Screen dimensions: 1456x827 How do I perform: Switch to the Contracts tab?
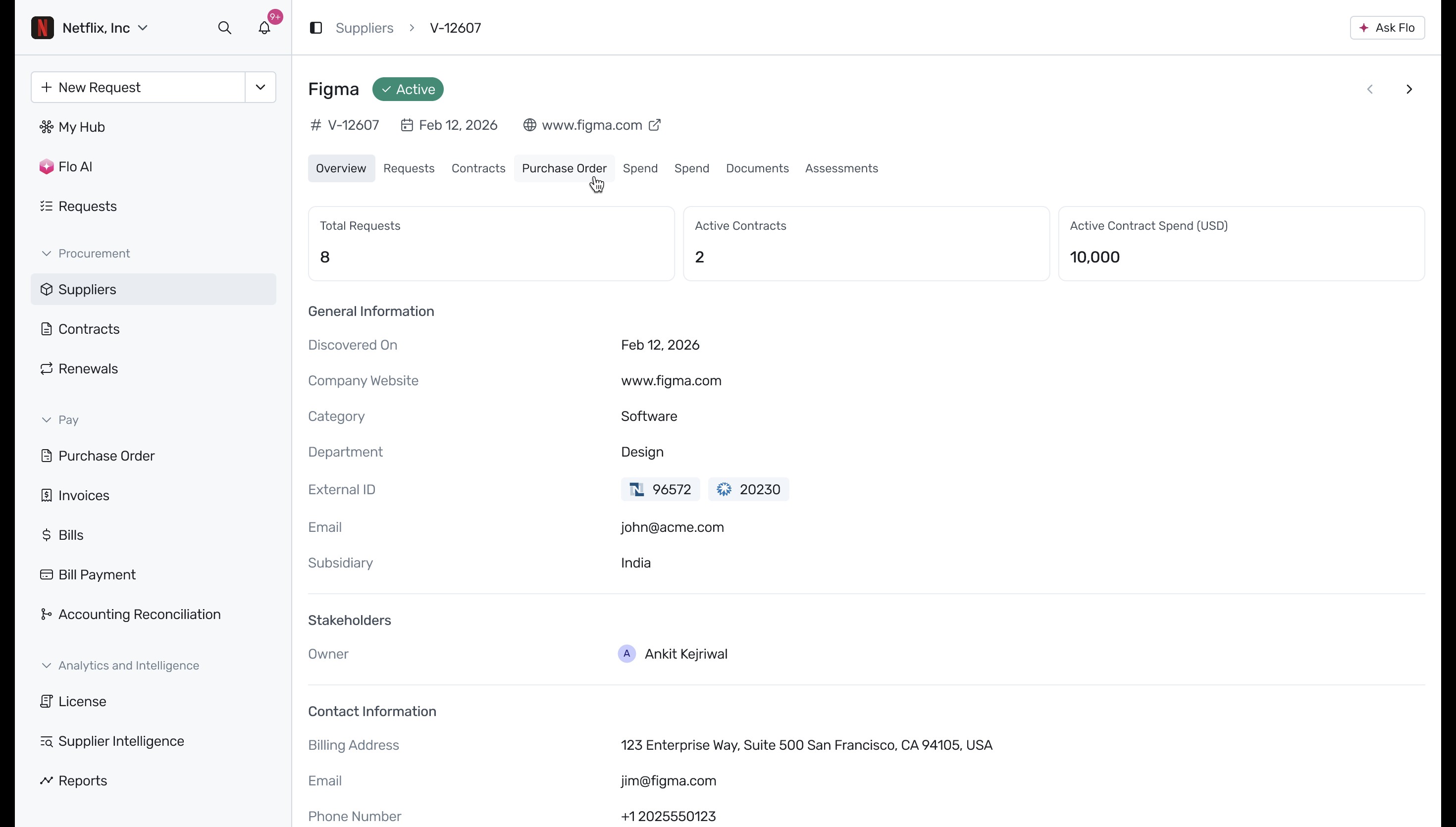coord(479,169)
